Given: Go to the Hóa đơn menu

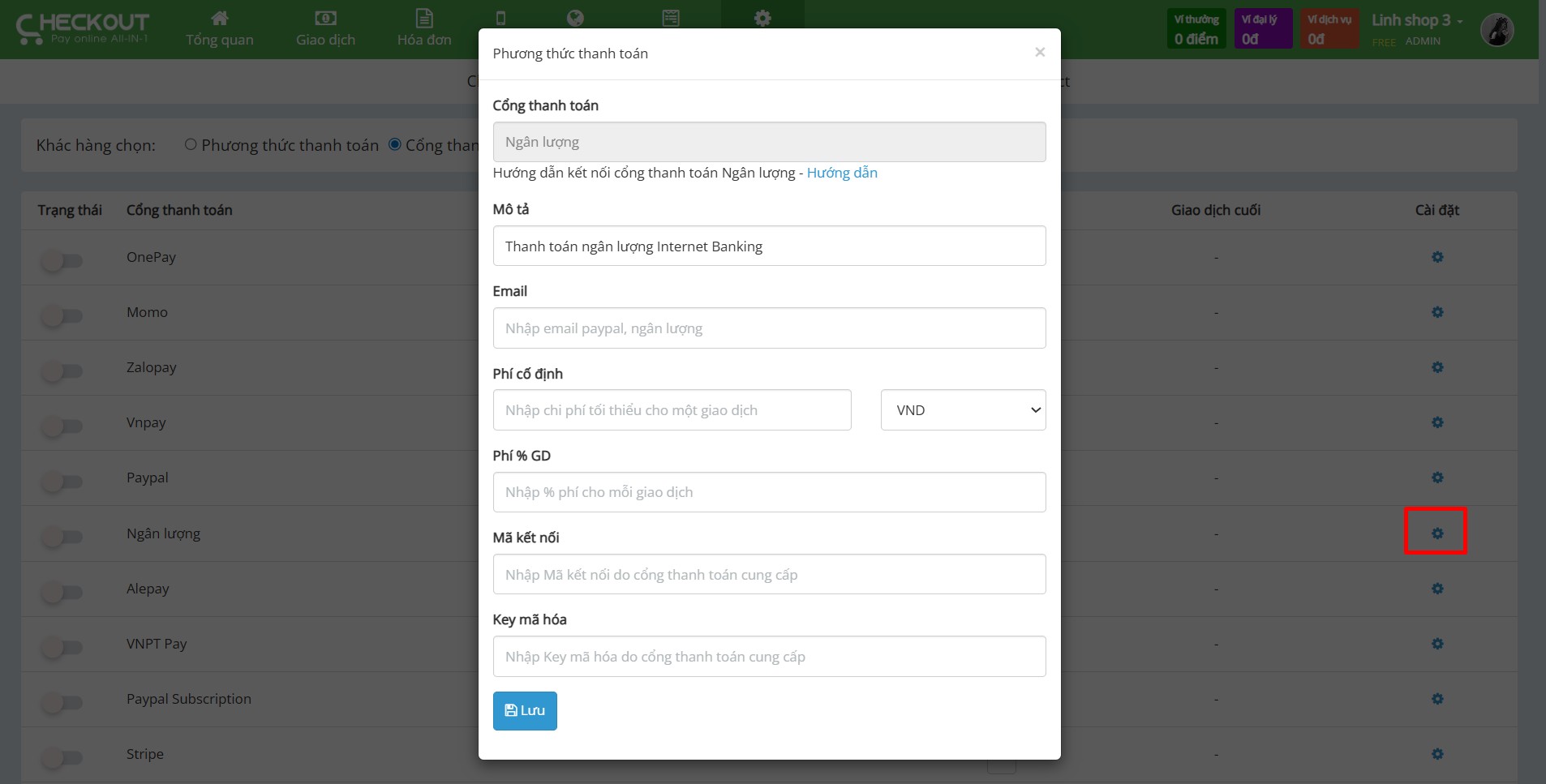Looking at the screenshot, I should point(424,29).
